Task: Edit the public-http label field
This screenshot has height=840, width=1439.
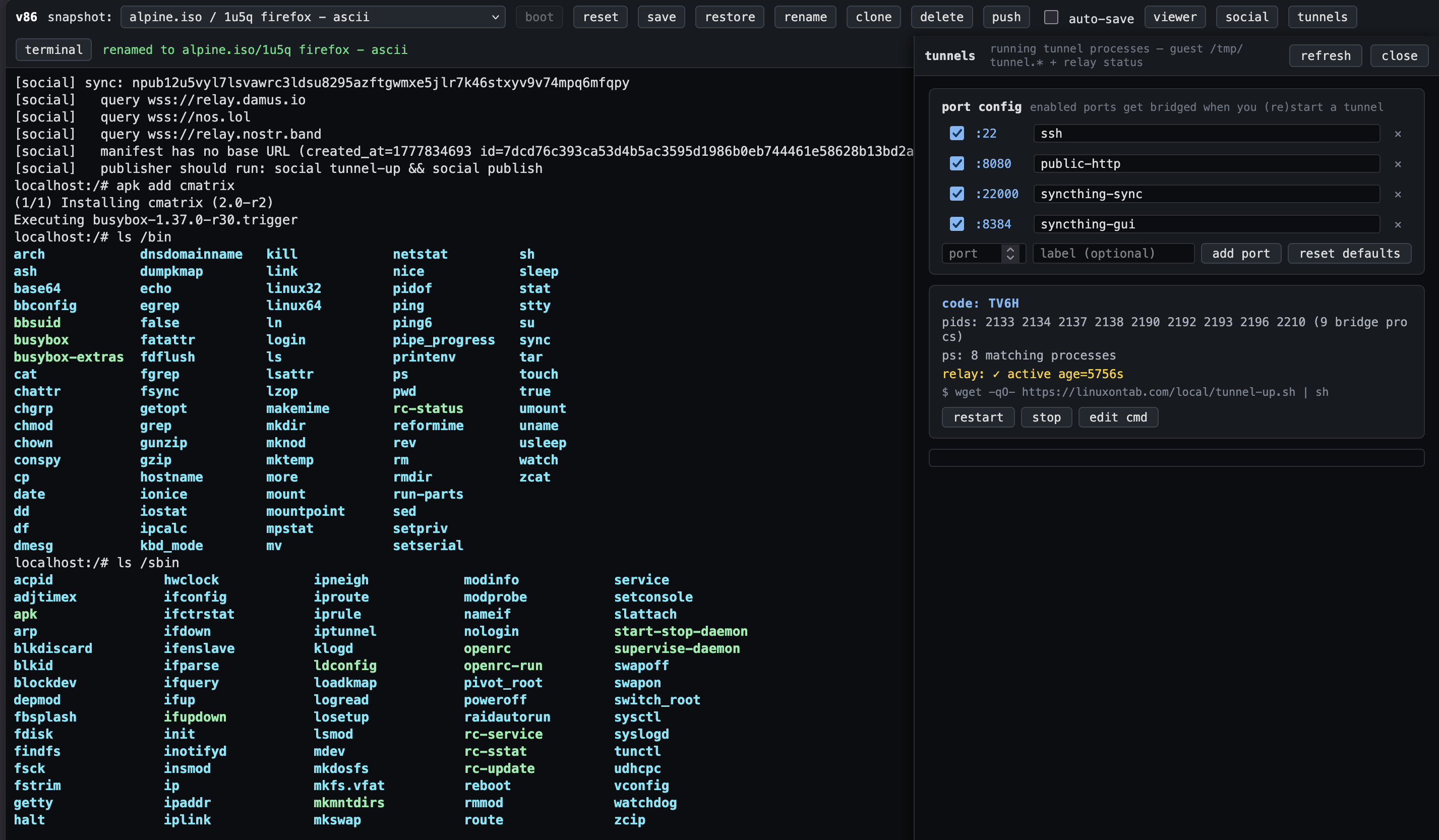Action: tap(1207, 163)
